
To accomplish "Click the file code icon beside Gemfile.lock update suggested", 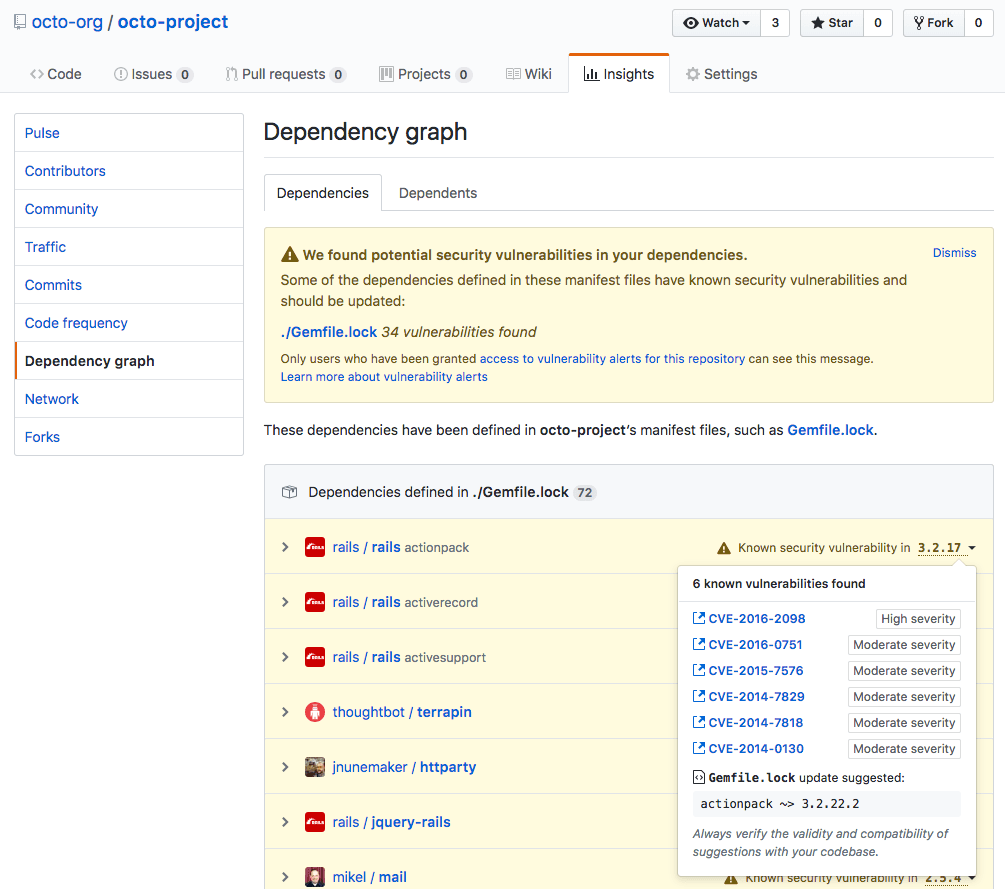I will coord(699,777).
